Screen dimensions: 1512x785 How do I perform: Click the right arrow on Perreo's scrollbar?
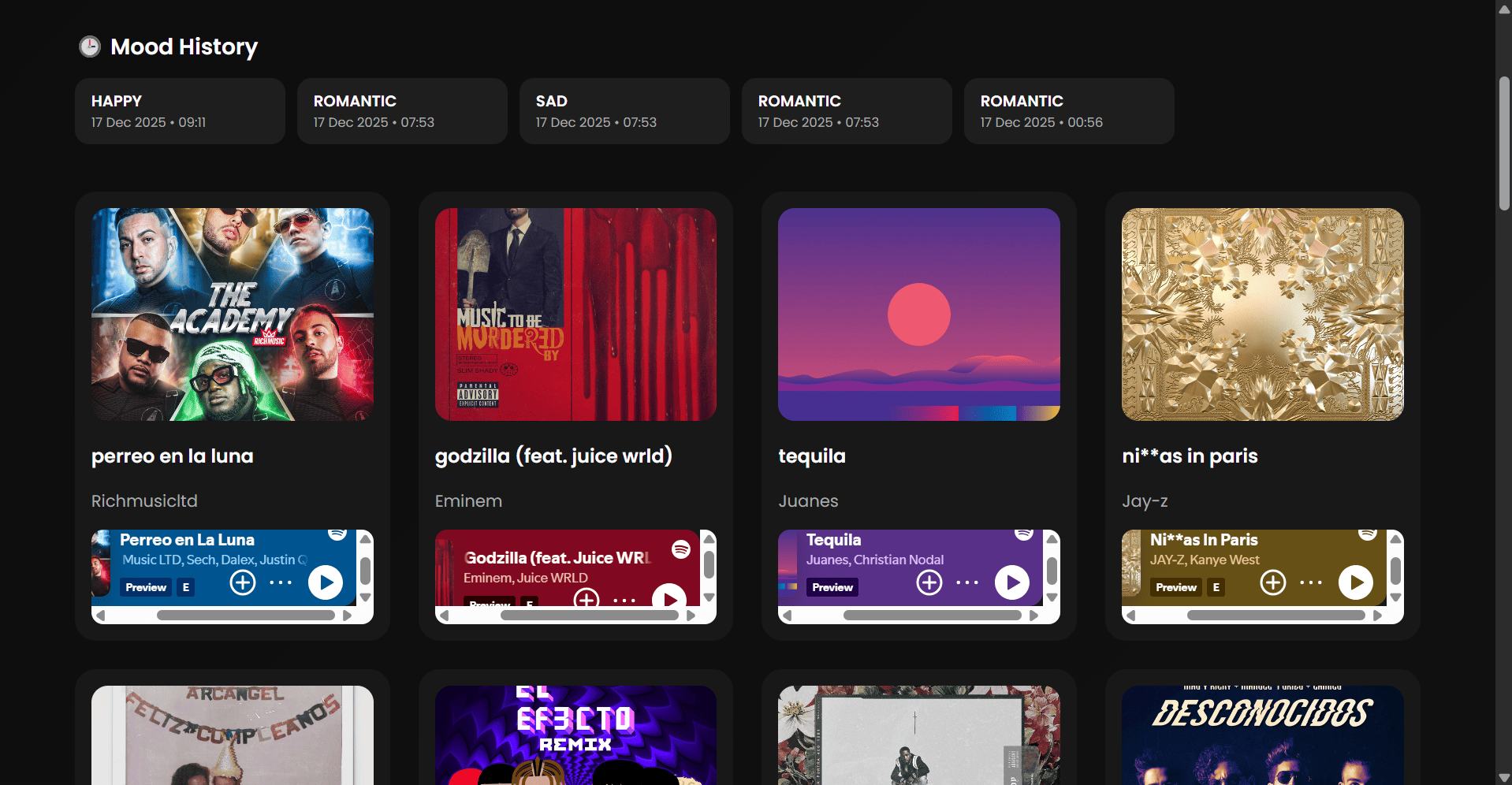348,616
